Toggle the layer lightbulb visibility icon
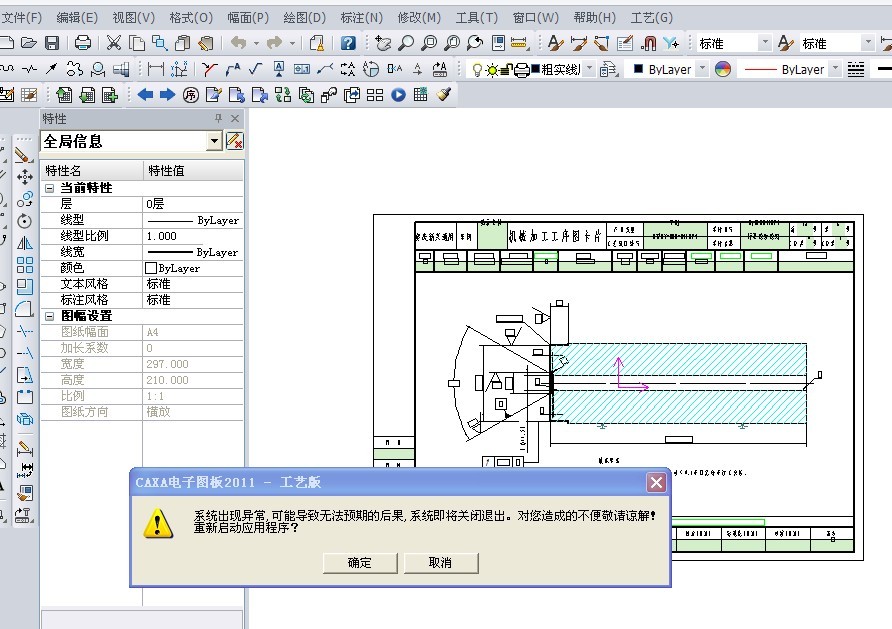The width and height of the screenshot is (892, 629). pos(477,69)
